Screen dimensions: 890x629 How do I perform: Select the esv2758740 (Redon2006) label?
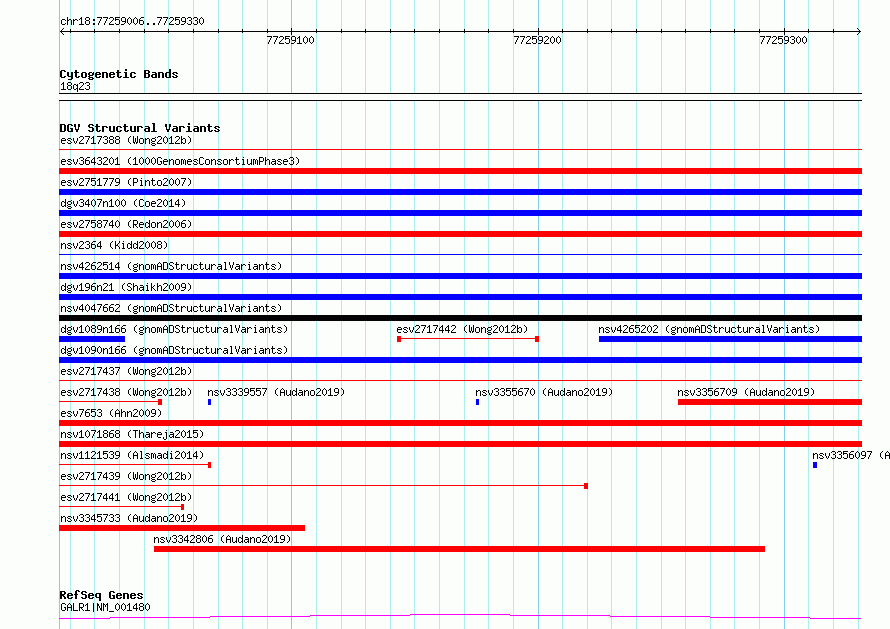[126, 224]
